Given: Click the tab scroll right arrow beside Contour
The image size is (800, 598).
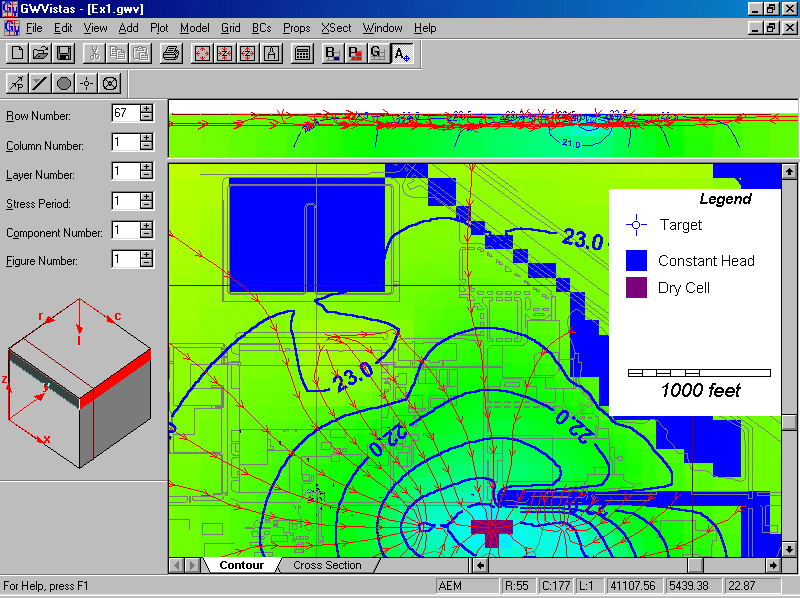Looking at the screenshot, I should pyautogui.click(x=192, y=565).
